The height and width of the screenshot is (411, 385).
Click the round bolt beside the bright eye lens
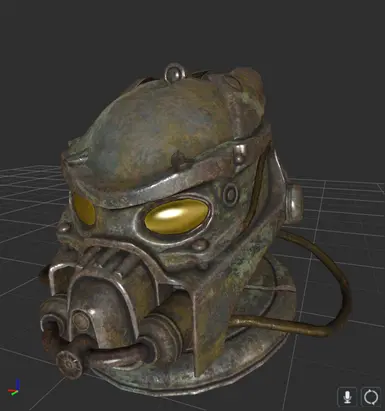[x=230, y=194]
